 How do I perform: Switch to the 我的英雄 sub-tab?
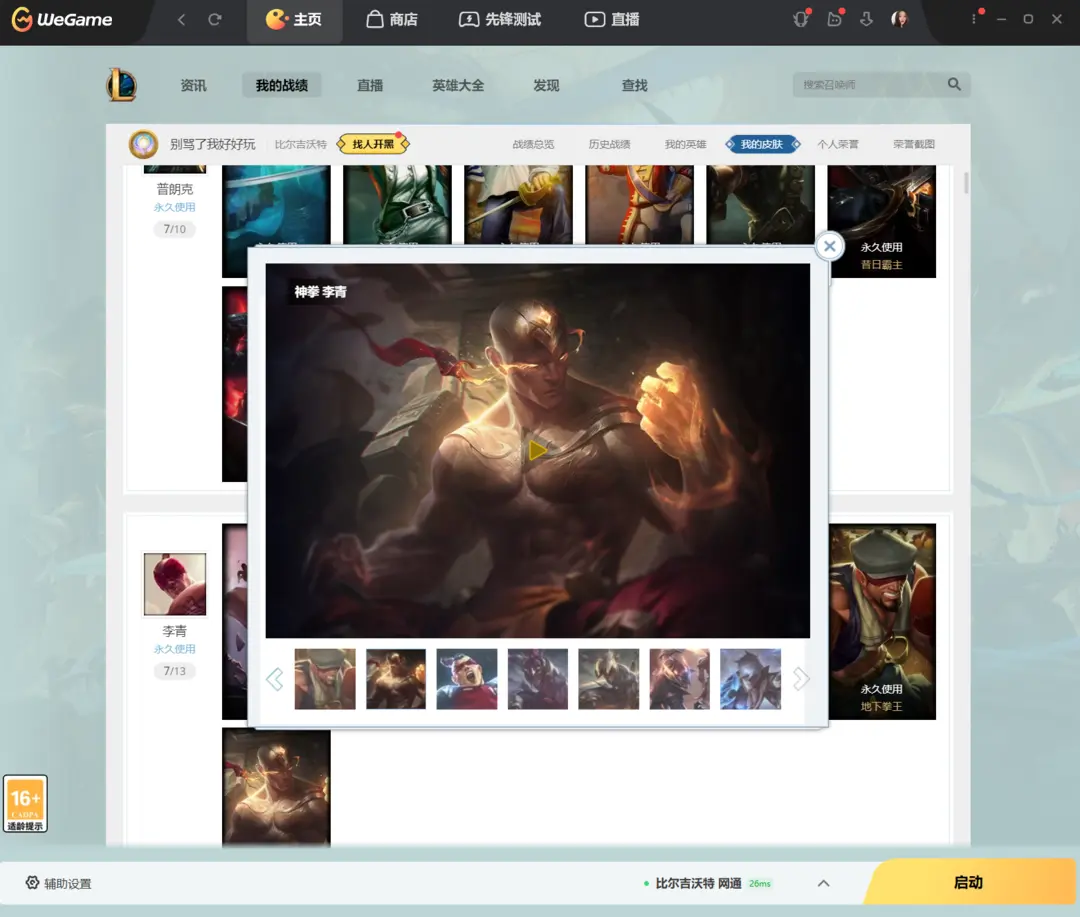[685, 144]
